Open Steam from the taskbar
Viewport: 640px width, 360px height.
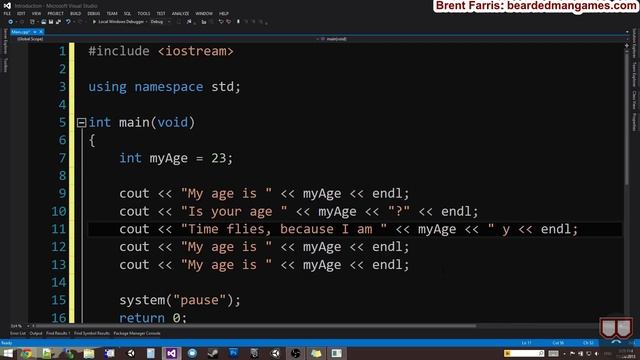pos(213,353)
